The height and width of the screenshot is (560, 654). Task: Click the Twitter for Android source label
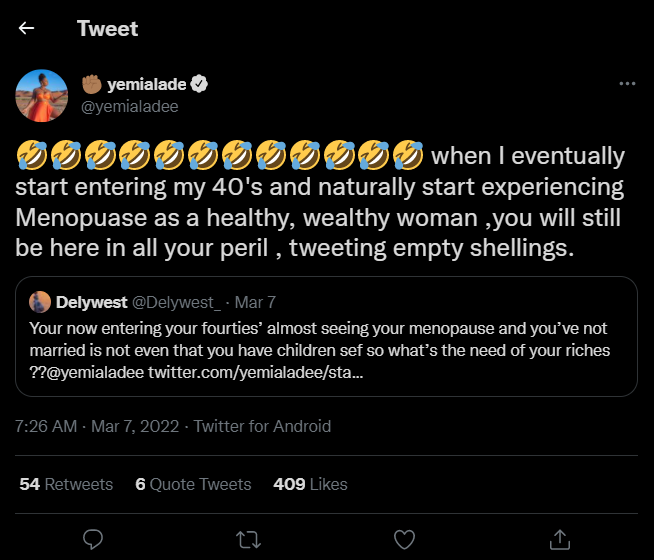pyautogui.click(x=262, y=426)
